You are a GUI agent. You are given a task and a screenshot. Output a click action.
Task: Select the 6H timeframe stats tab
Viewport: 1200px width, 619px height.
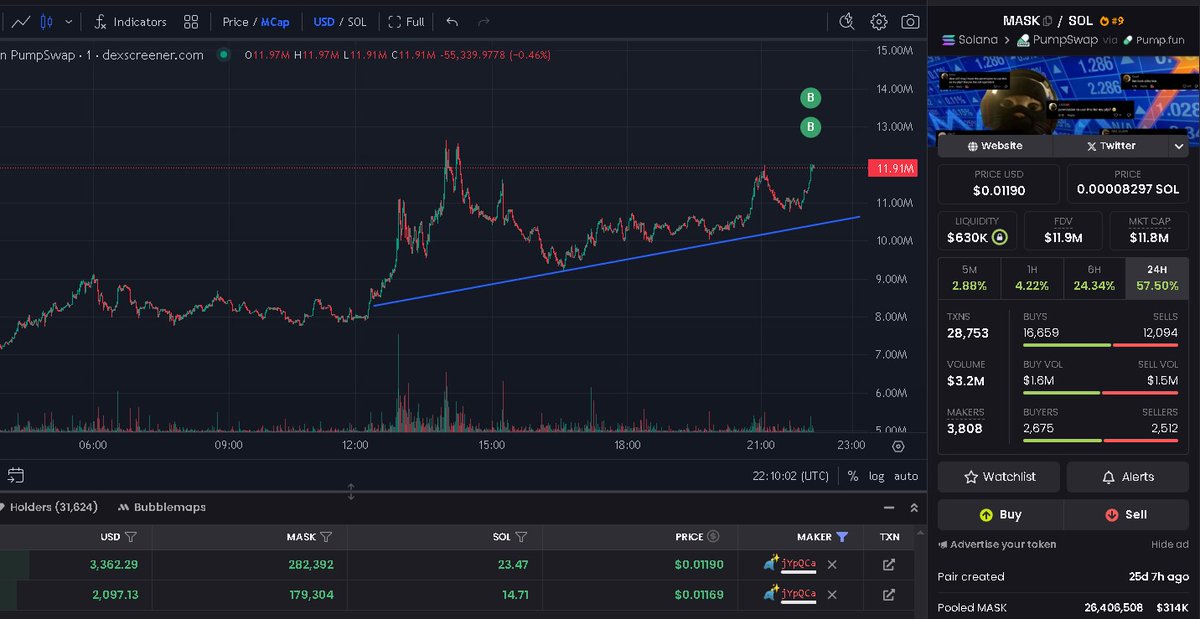pyautogui.click(x=1094, y=278)
